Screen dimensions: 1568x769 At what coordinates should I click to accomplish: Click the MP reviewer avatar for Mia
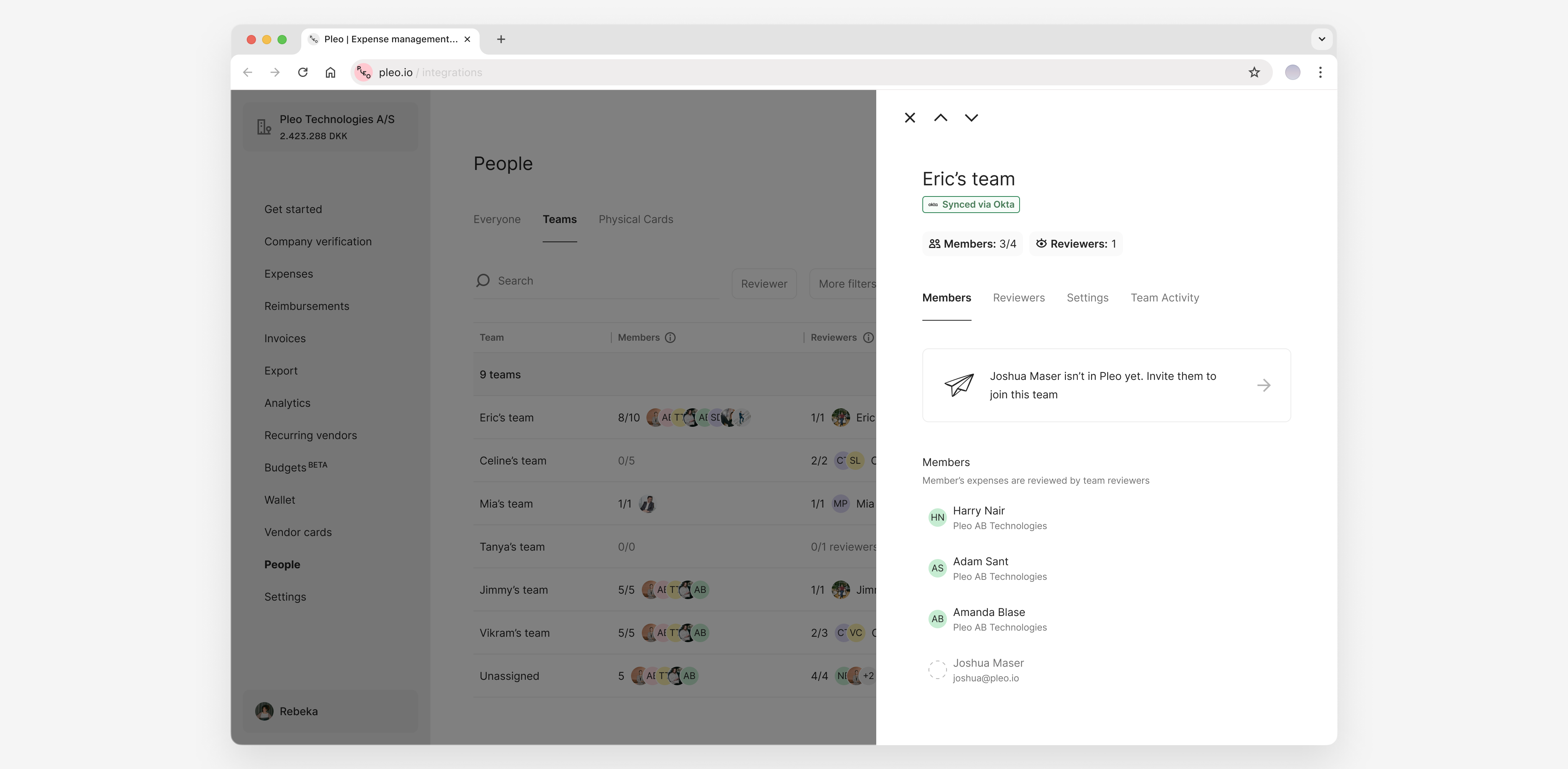coord(840,504)
